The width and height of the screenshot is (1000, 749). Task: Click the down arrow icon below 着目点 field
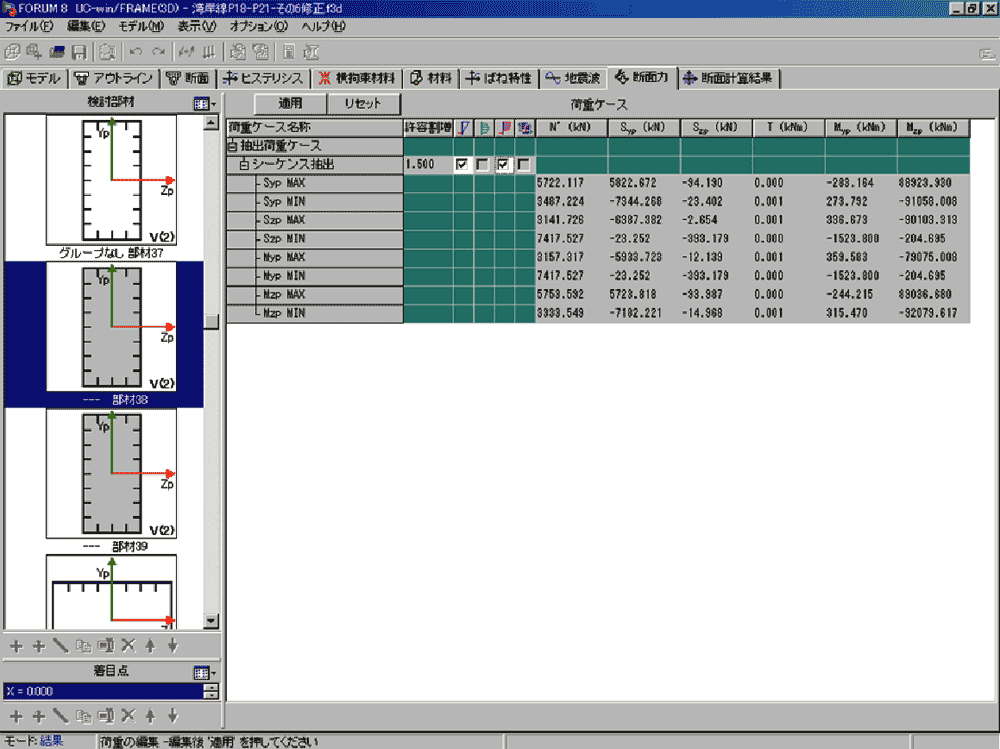pyautogui.click(x=172, y=715)
